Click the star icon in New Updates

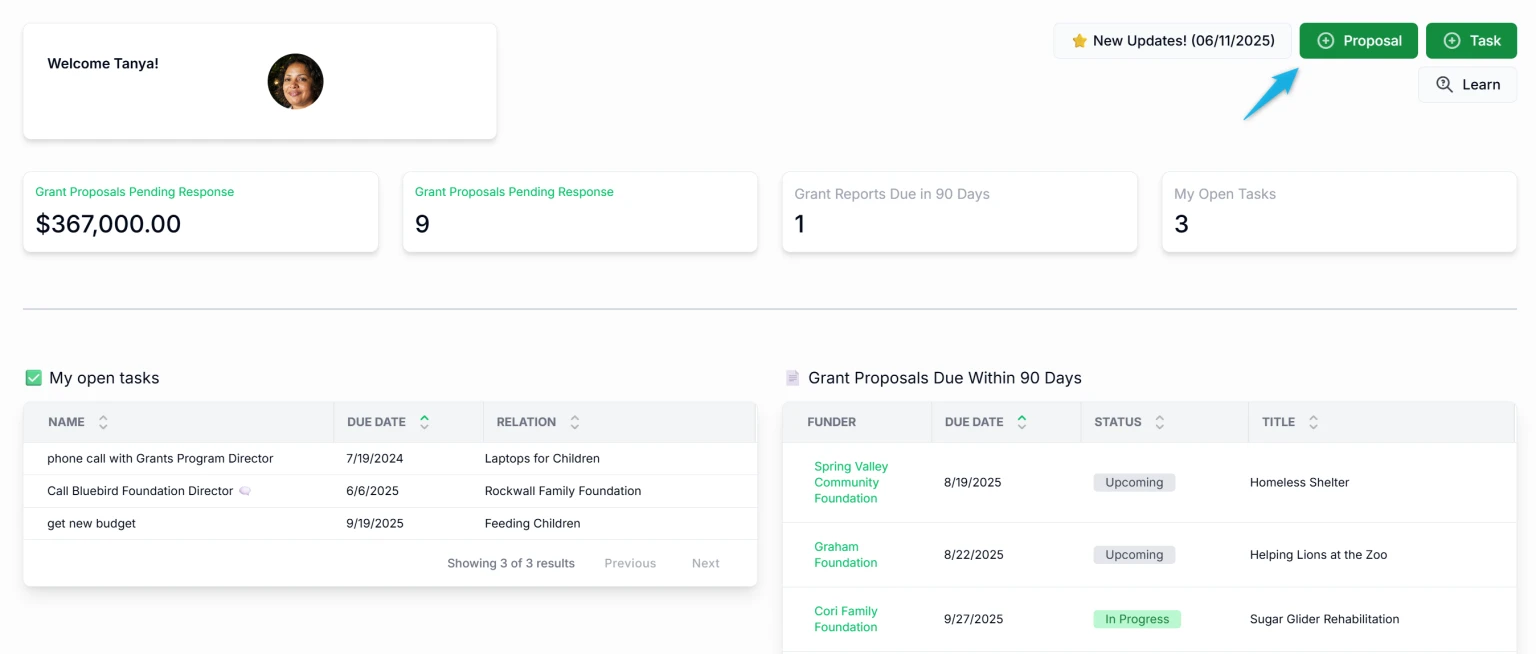(1079, 41)
